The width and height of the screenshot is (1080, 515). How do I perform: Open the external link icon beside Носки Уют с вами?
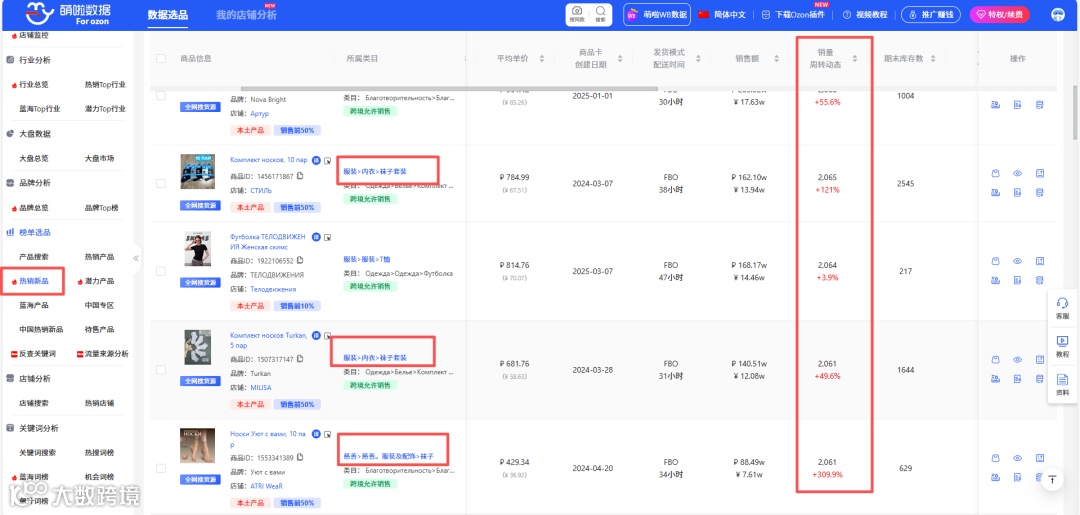click(328, 434)
